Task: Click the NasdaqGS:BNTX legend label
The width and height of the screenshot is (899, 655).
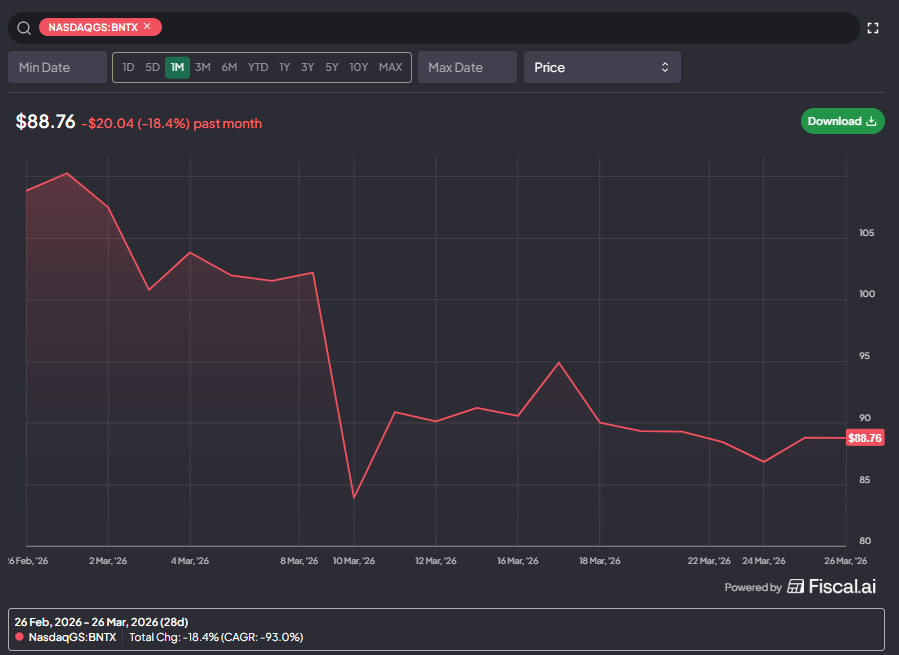Action: pos(72,637)
